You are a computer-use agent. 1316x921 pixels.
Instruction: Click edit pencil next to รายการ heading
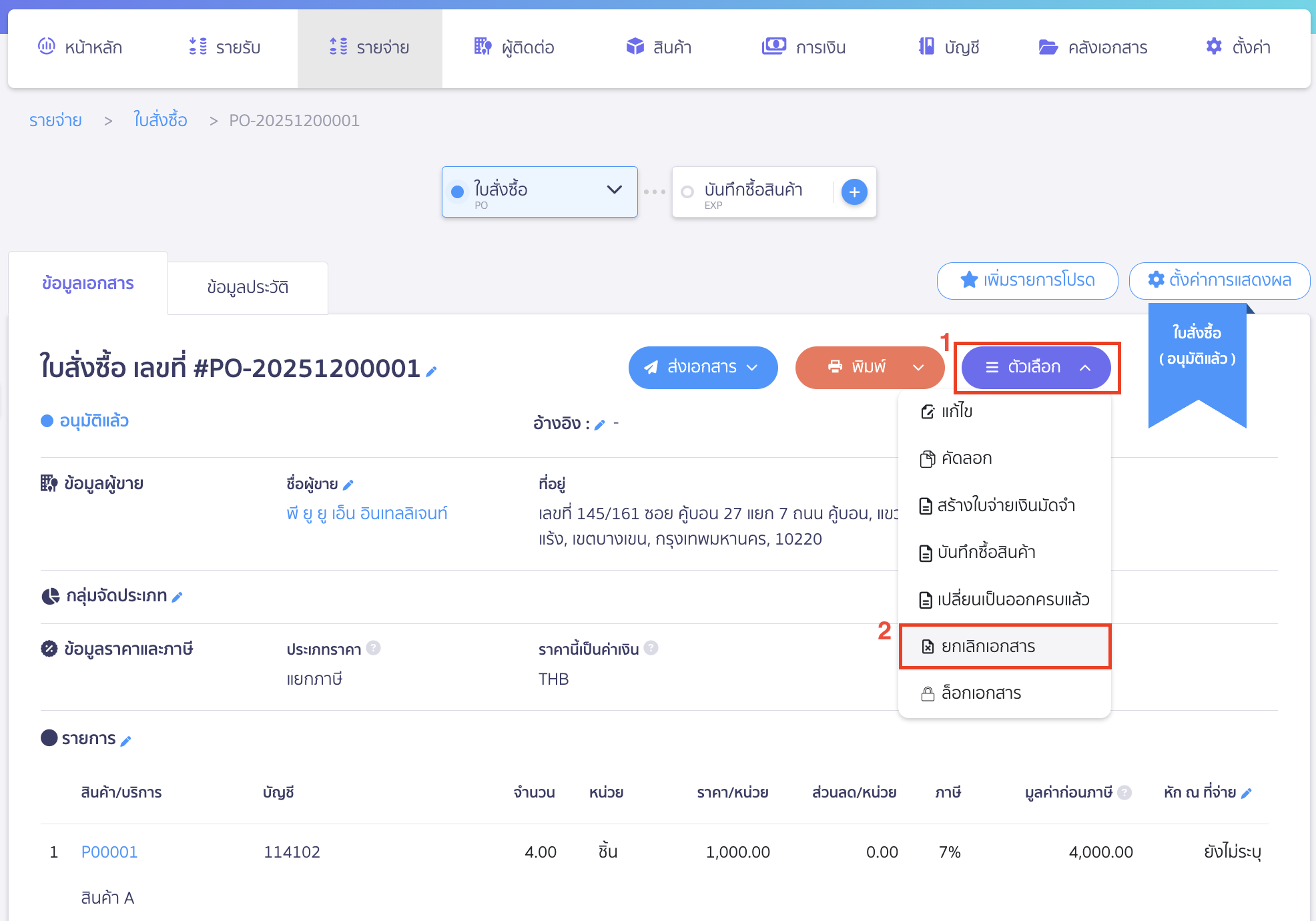tap(125, 740)
